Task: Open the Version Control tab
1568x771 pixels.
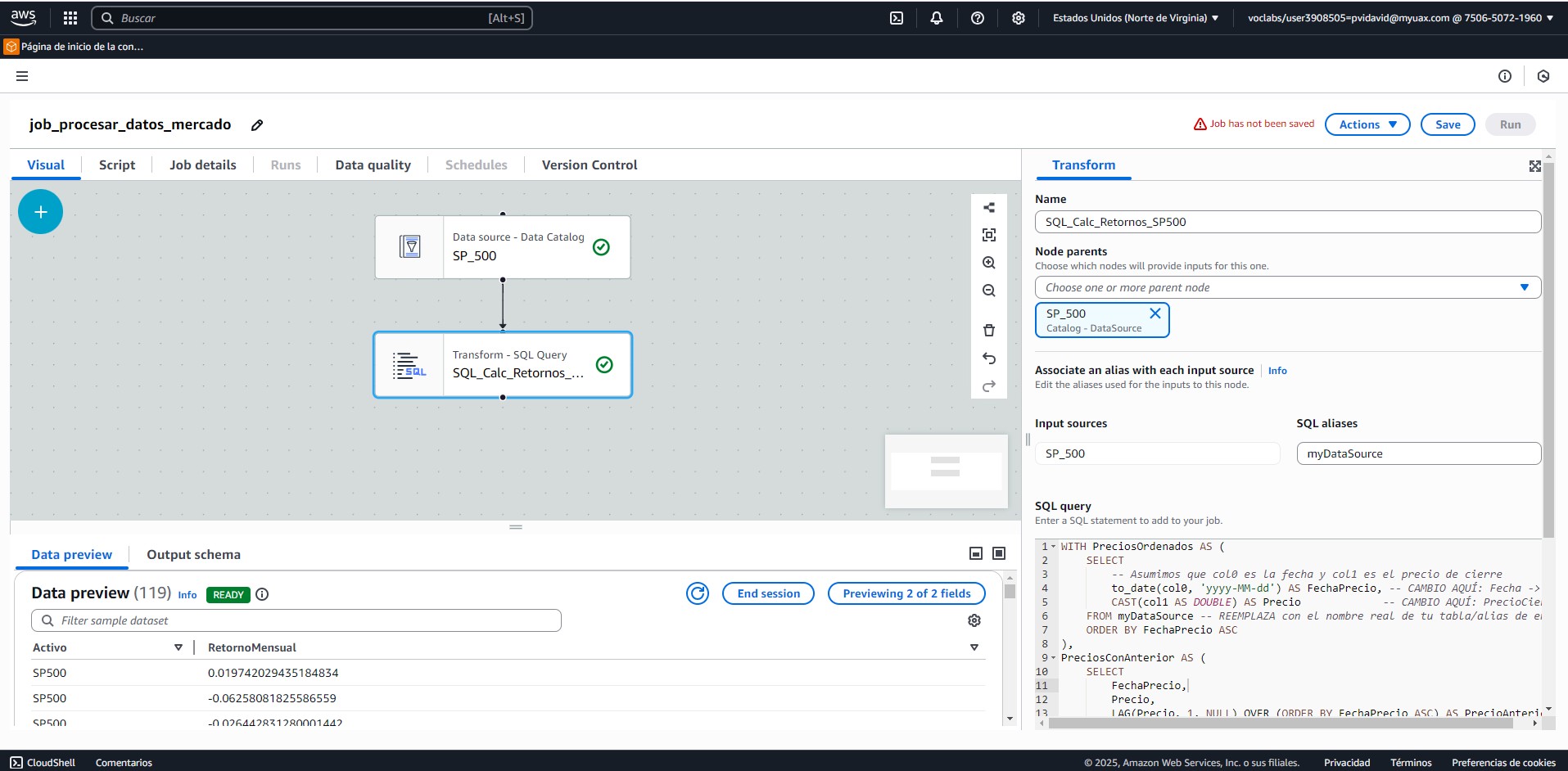Action: [x=590, y=165]
